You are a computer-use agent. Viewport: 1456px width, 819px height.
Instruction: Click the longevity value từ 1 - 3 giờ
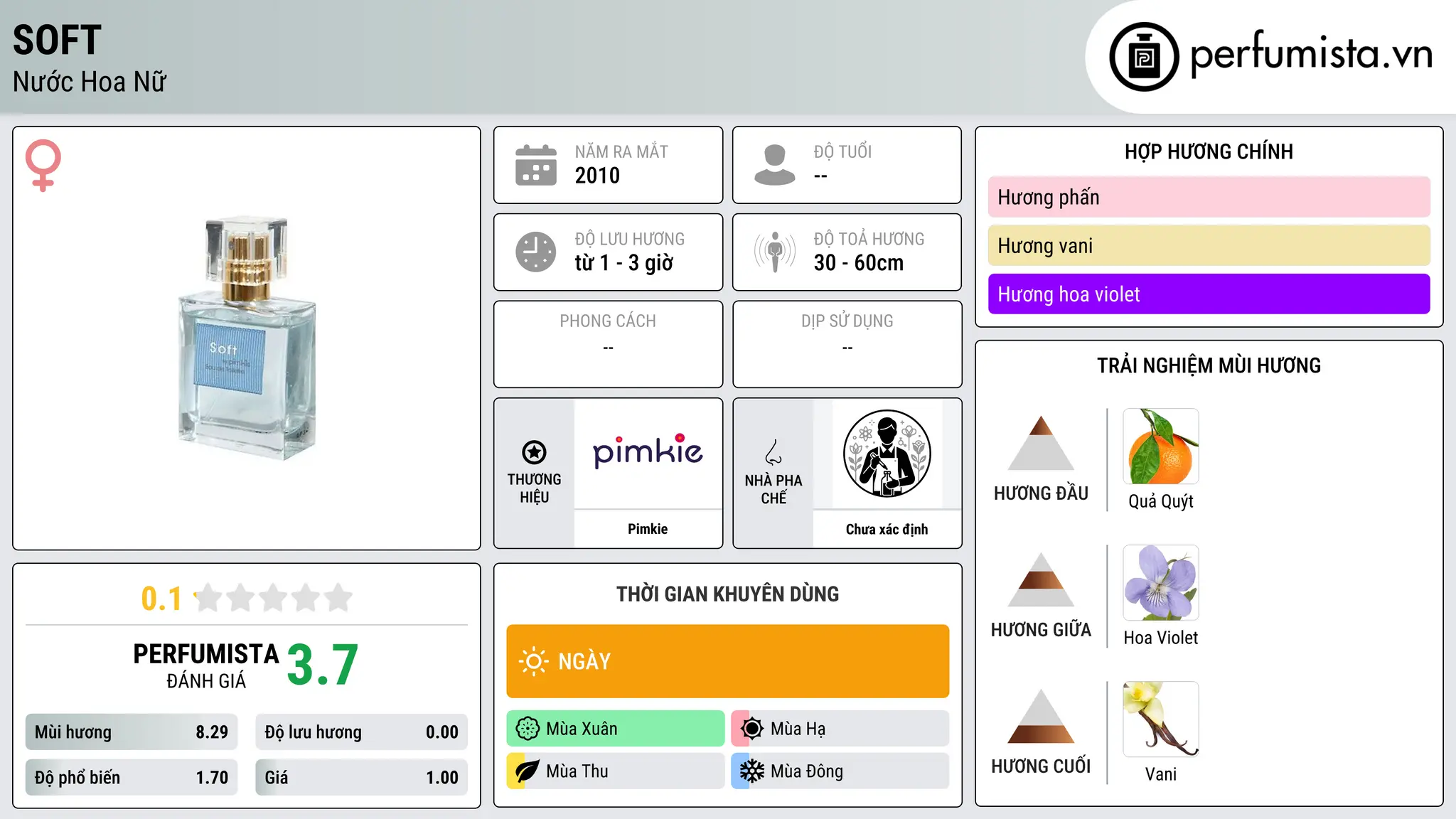click(624, 263)
